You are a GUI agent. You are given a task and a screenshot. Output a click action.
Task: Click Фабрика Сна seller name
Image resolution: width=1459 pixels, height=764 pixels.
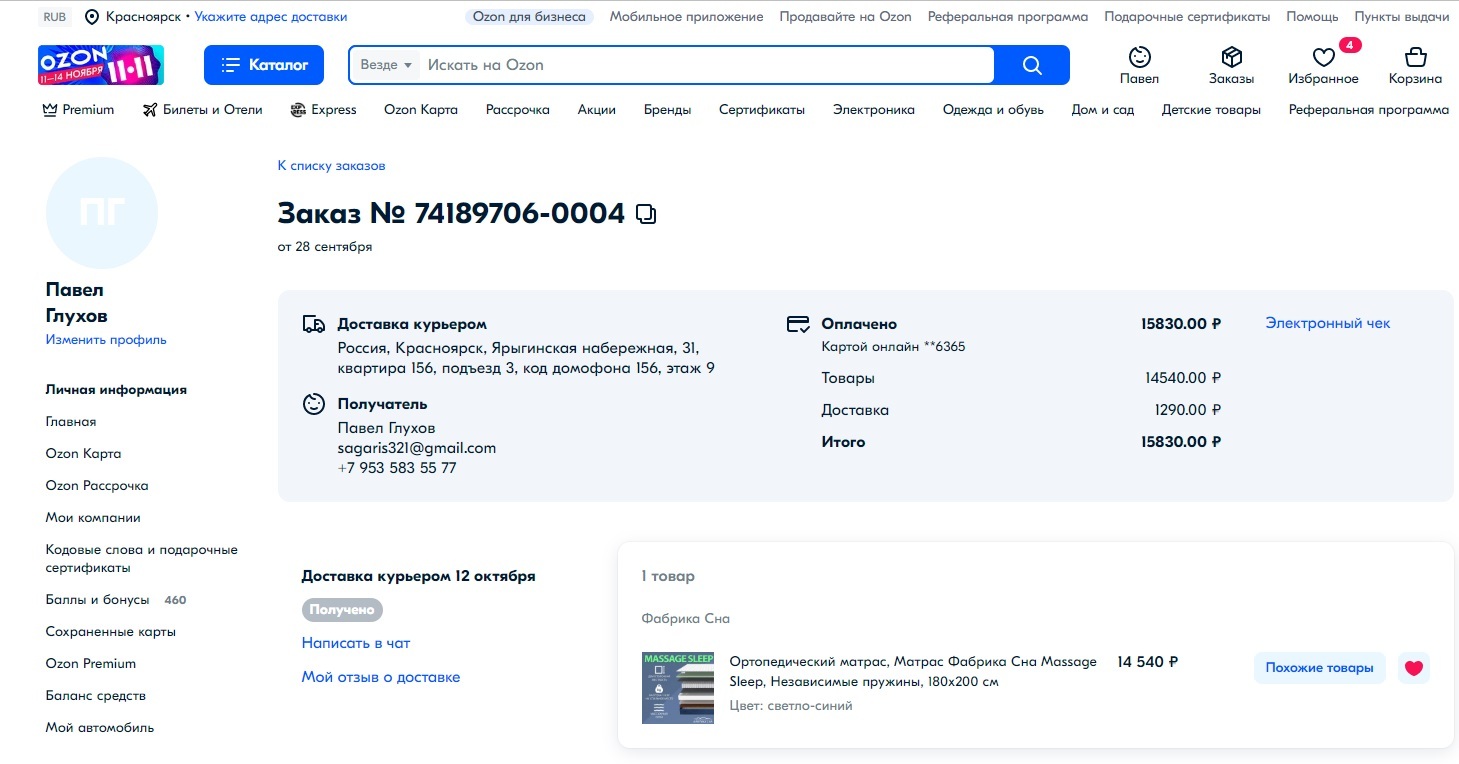pos(686,619)
